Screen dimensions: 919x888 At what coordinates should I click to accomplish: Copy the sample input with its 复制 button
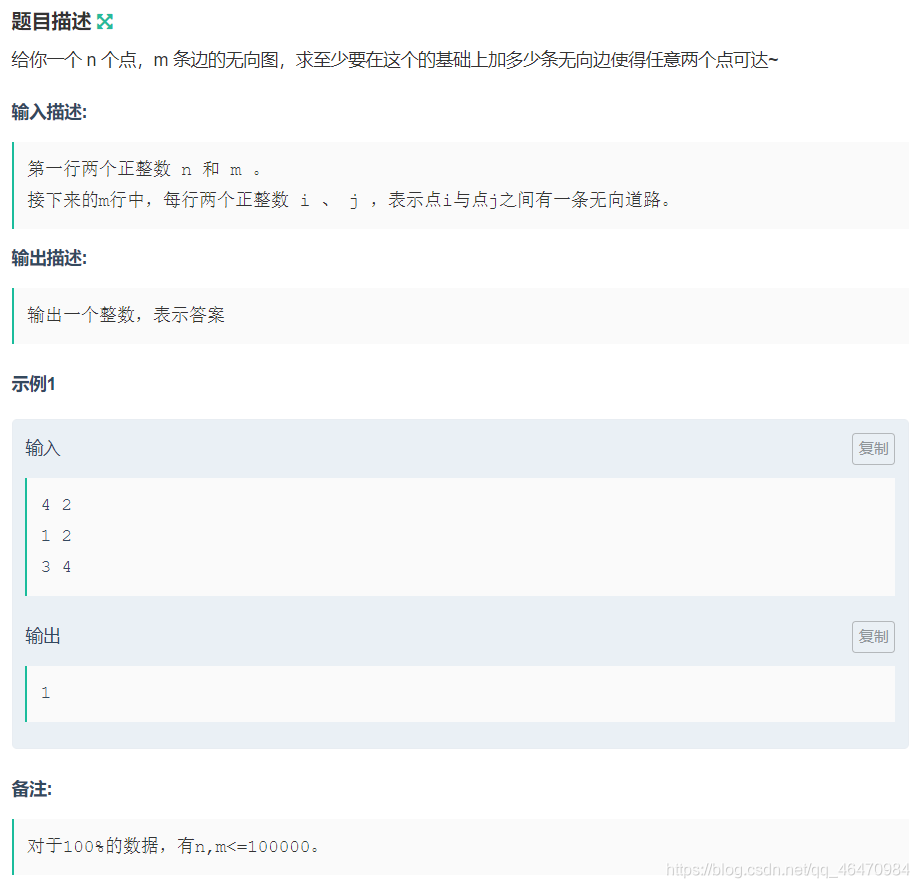pos(873,449)
